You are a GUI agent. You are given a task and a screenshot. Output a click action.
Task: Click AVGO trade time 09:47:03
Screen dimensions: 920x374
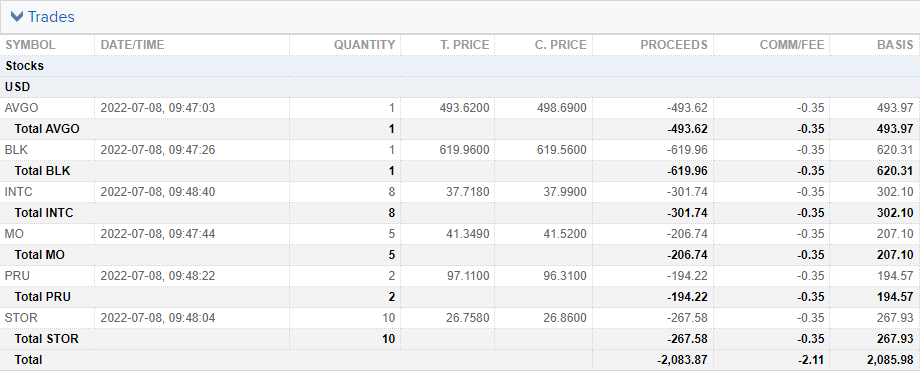point(158,108)
